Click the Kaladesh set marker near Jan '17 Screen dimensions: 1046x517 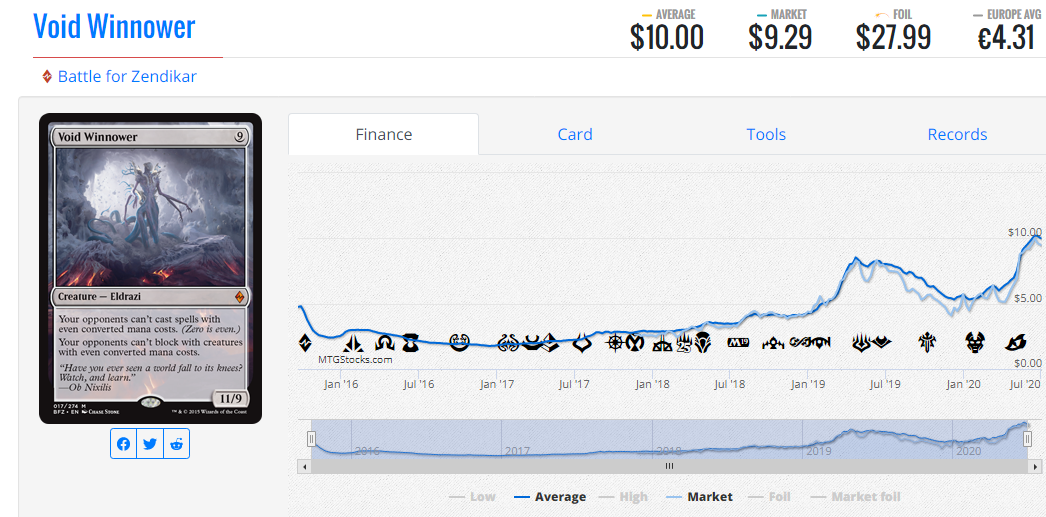tap(460, 343)
